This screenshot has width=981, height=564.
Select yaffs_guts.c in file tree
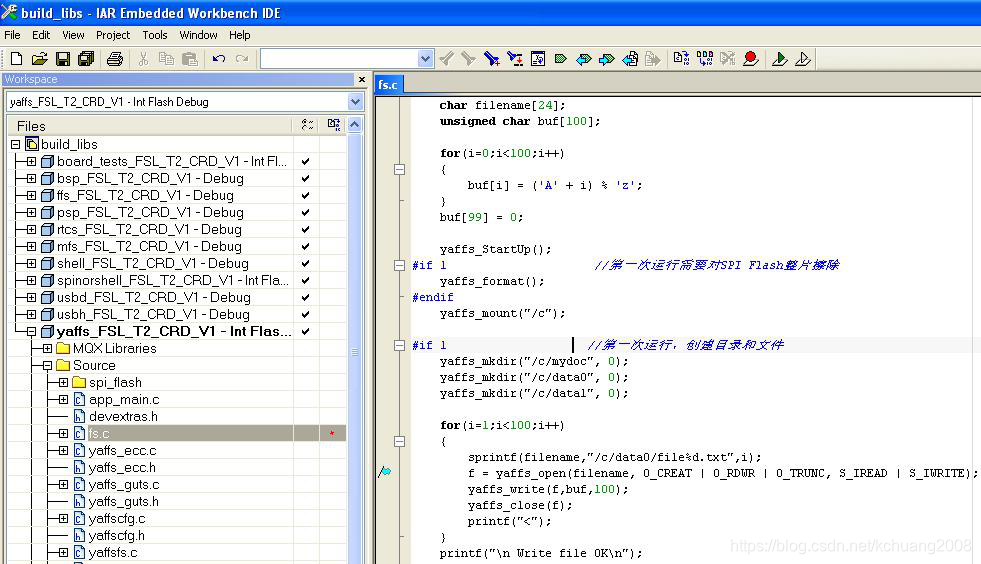tap(124, 485)
